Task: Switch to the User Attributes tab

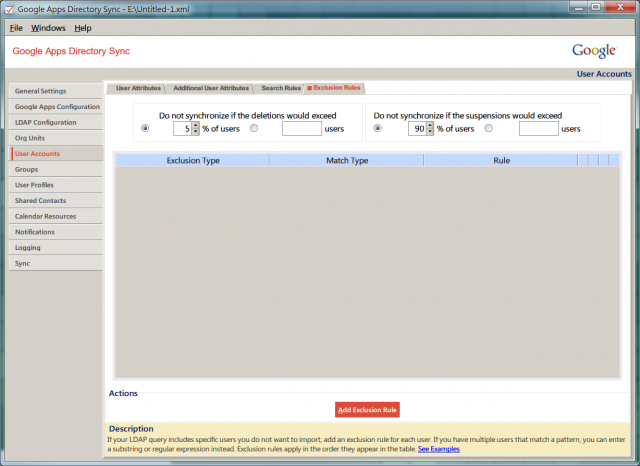Action: pyautogui.click(x=138, y=88)
